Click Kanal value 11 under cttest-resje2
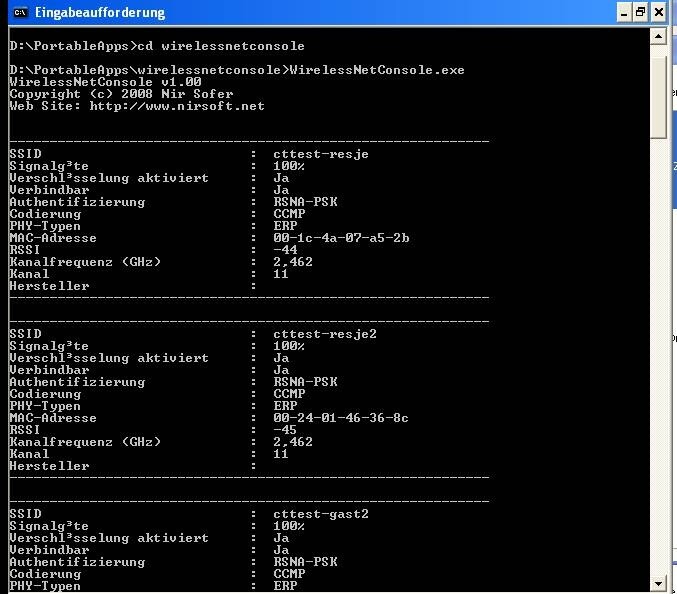Image resolution: width=677 pixels, height=594 pixels. point(281,455)
